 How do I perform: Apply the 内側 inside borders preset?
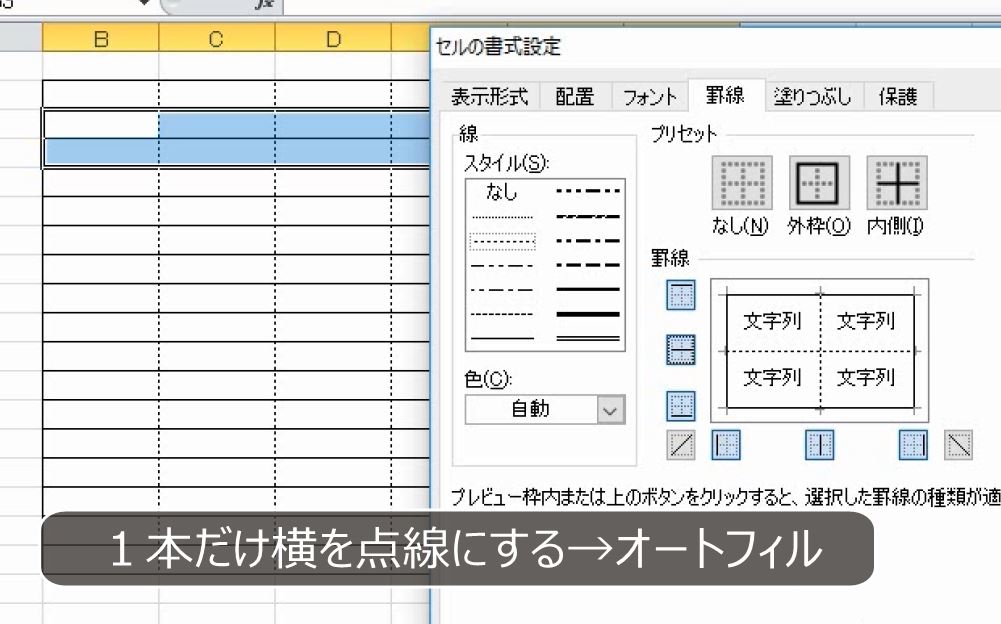pyautogui.click(x=899, y=184)
